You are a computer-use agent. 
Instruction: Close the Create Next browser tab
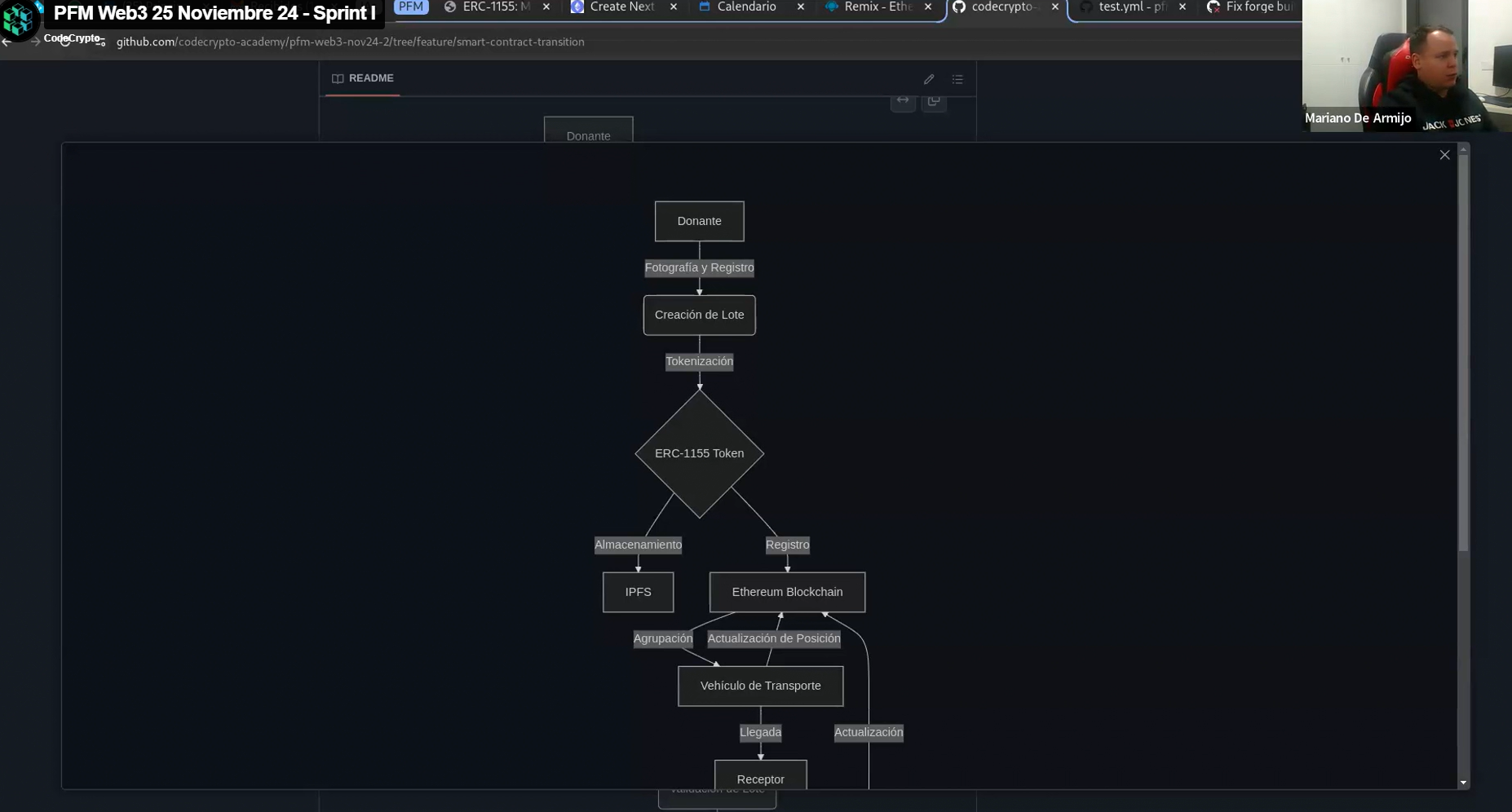pyautogui.click(x=674, y=7)
